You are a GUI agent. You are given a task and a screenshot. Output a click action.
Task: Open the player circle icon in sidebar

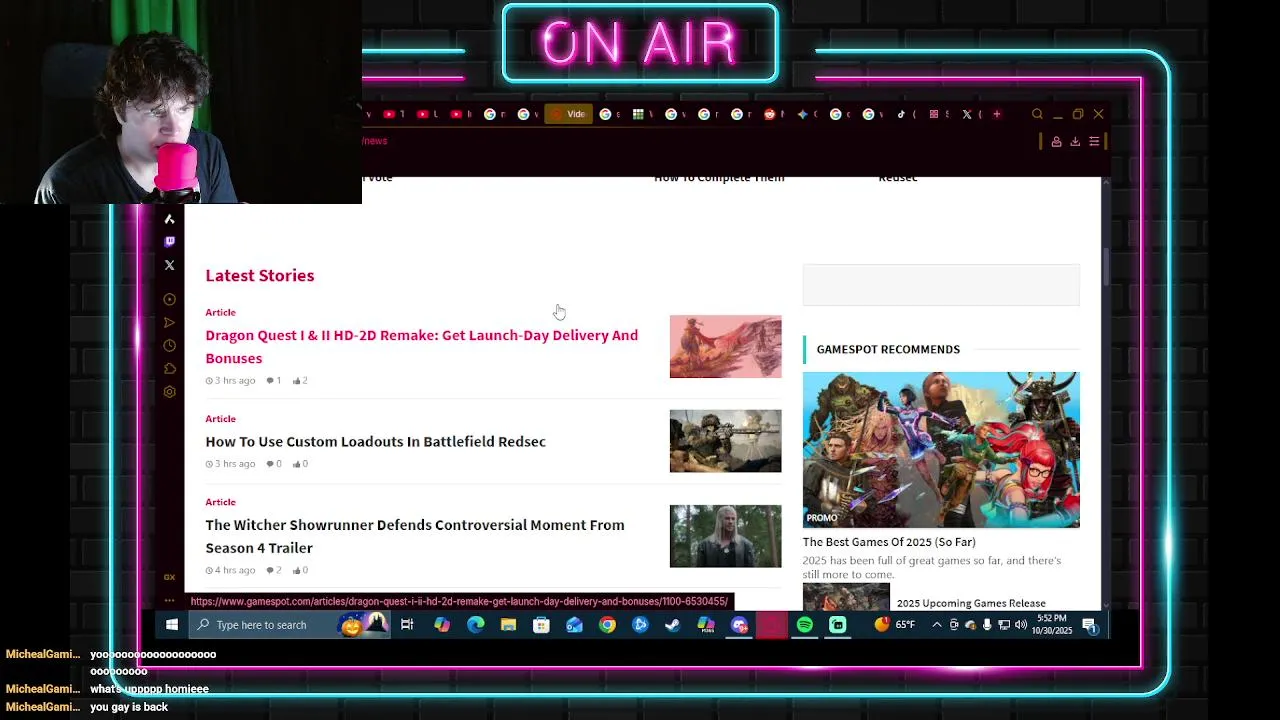(169, 299)
